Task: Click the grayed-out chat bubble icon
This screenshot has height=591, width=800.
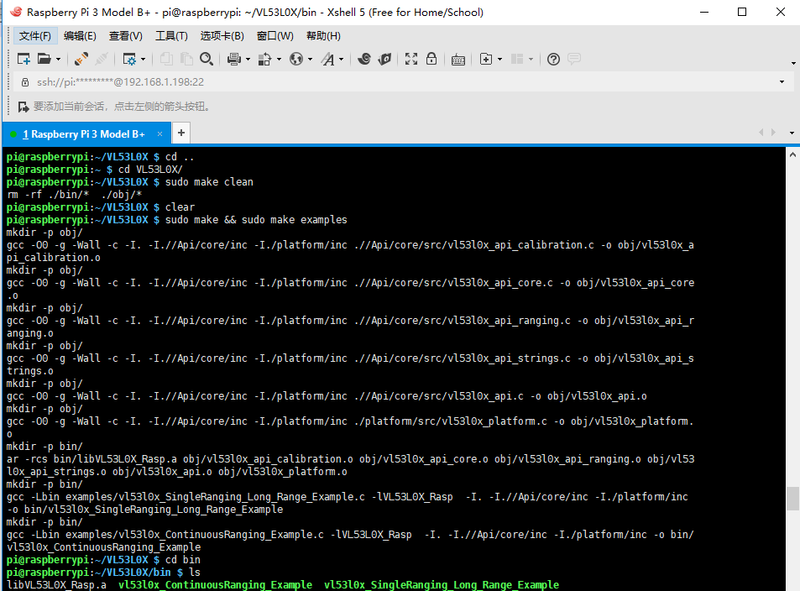Action: point(574,59)
